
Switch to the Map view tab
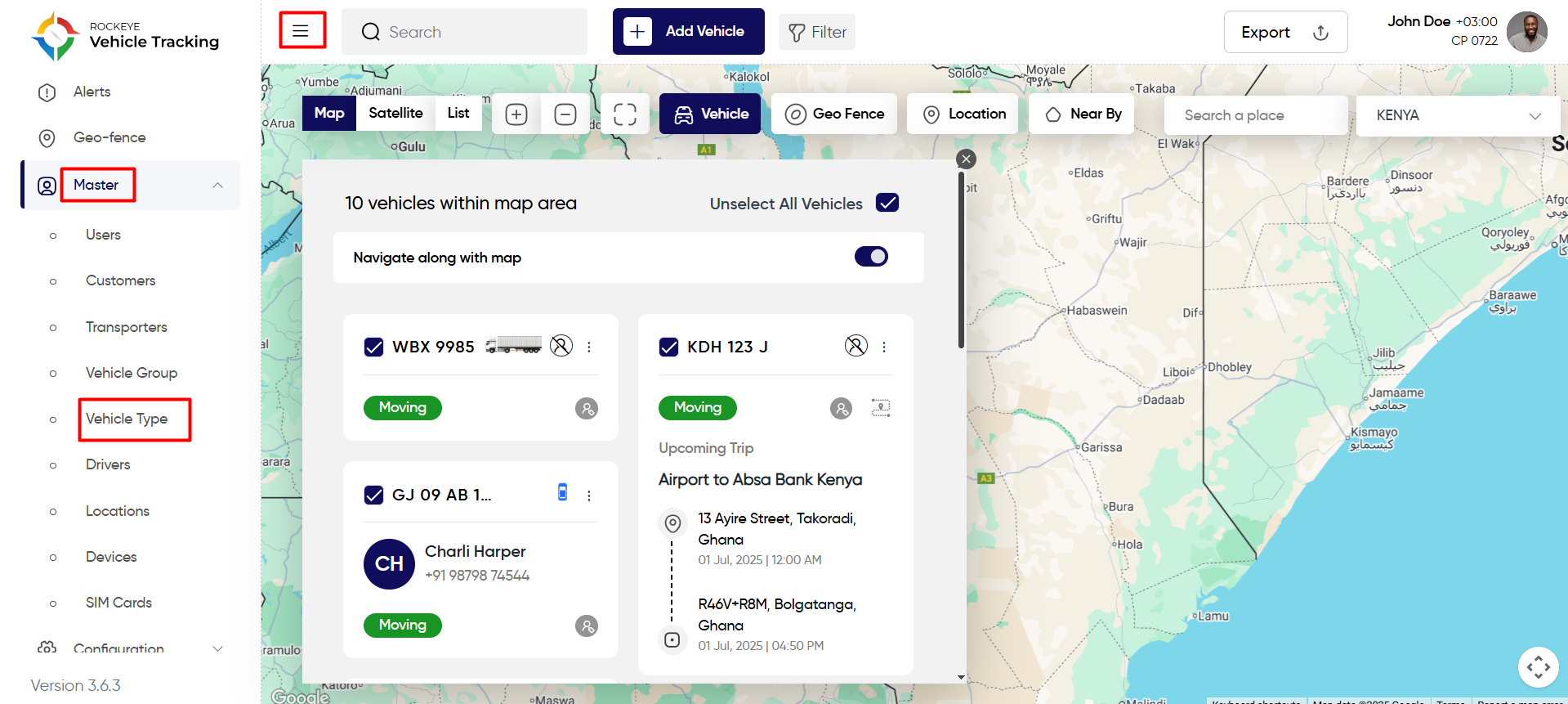[x=329, y=113]
